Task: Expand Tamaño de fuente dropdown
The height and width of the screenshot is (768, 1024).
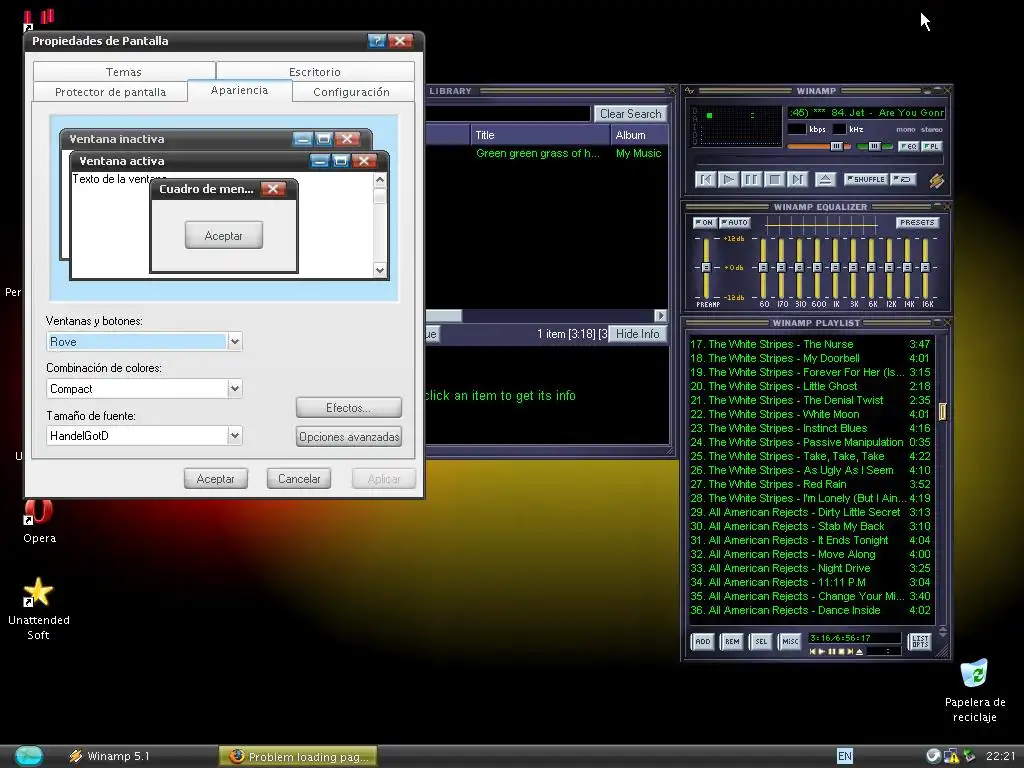Action: (x=234, y=436)
